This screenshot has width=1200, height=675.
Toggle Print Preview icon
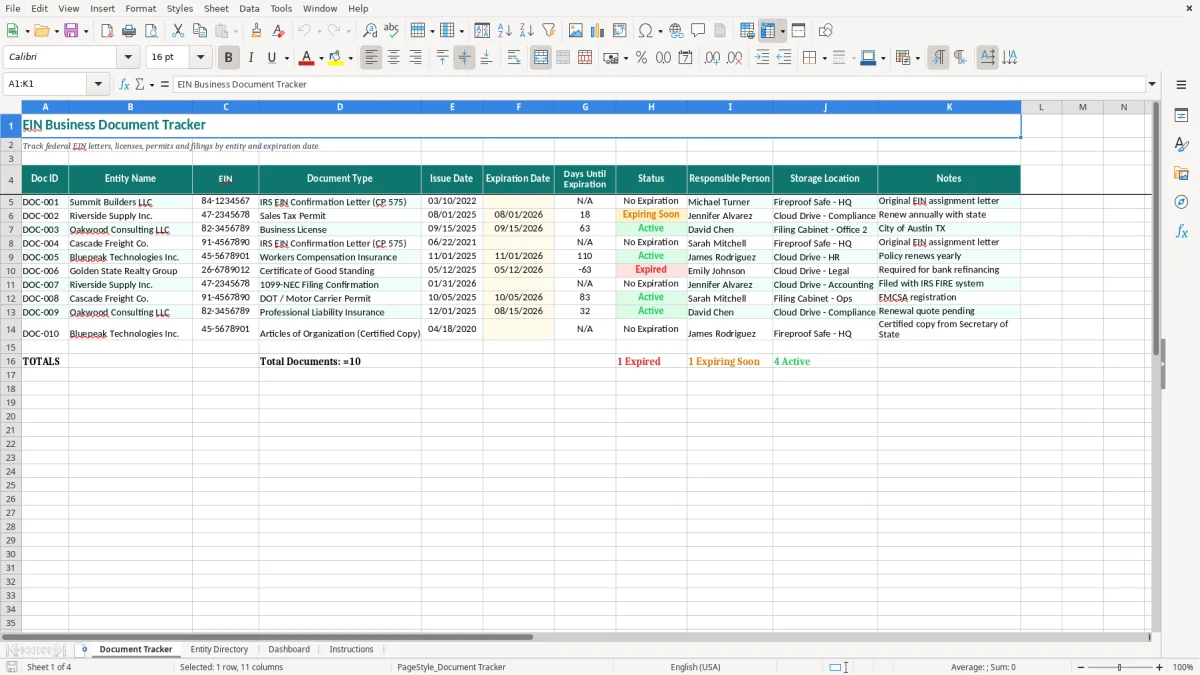click(151, 31)
